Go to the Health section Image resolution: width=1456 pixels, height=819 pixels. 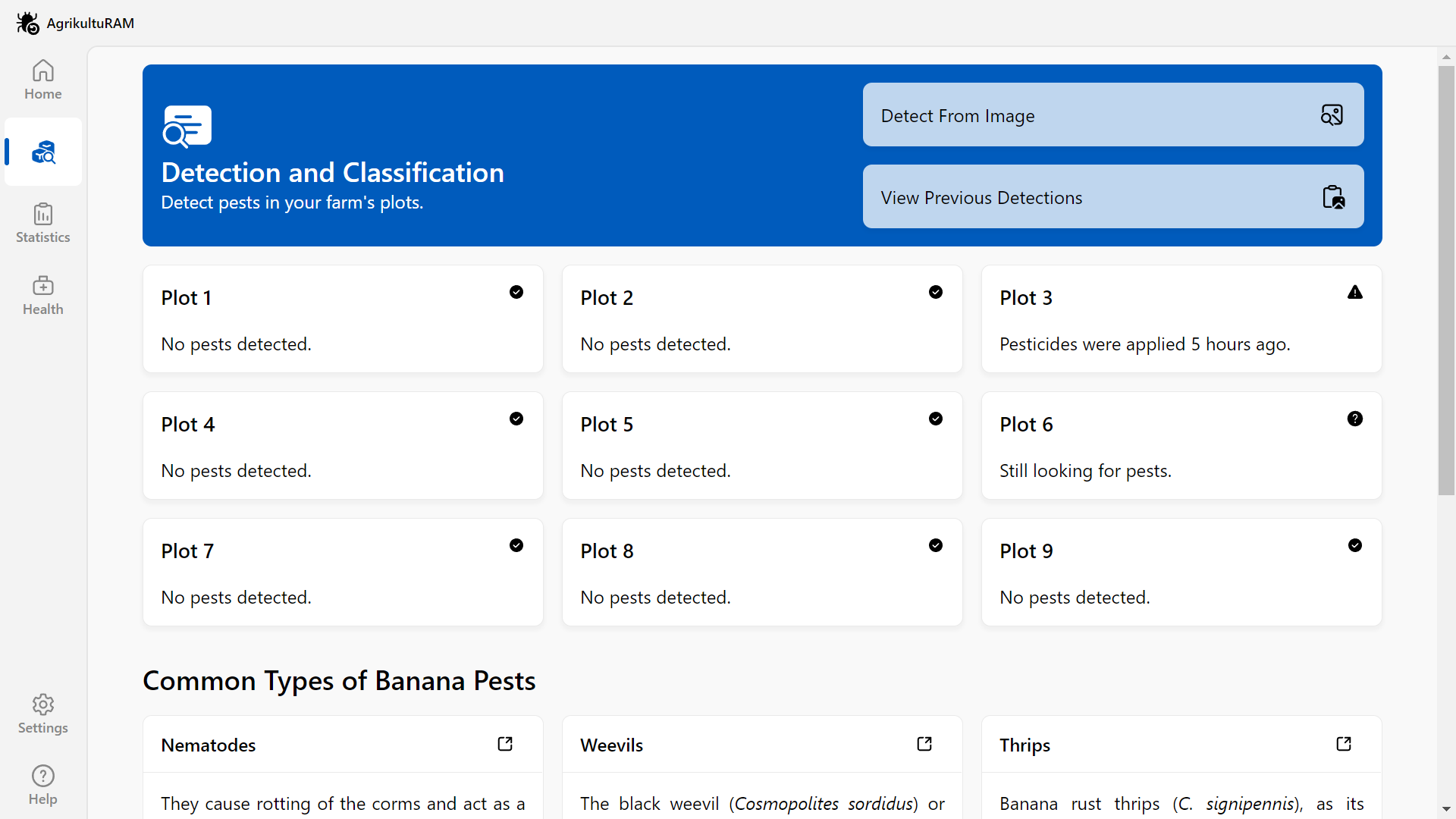(43, 295)
